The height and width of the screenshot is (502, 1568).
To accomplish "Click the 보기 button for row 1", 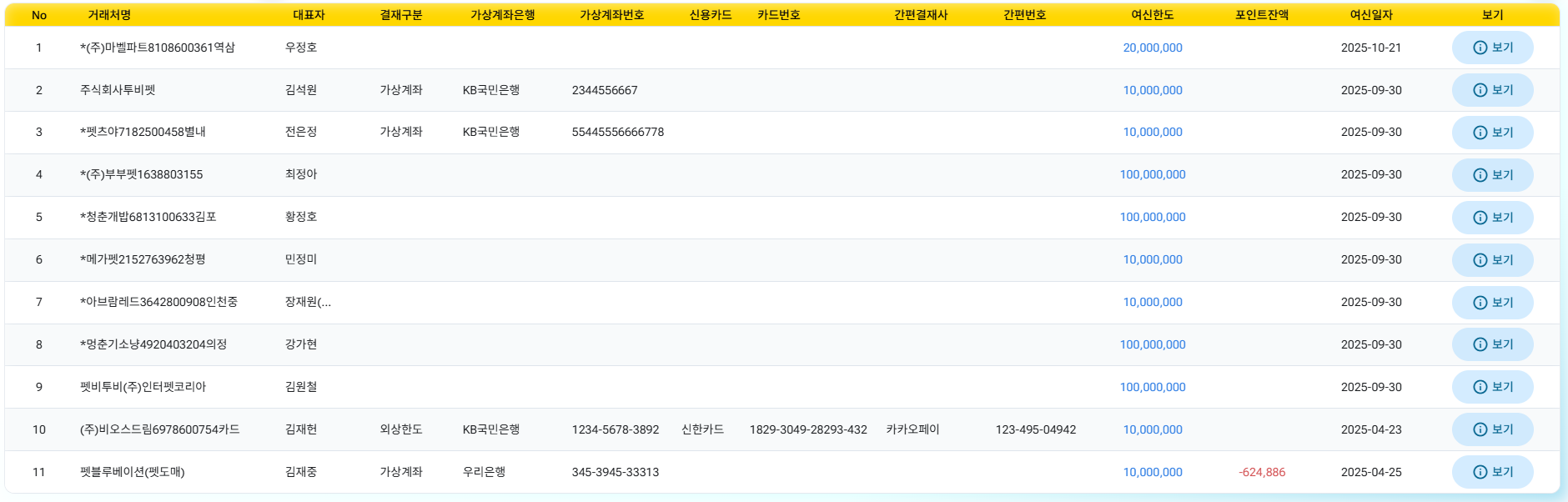I will pos(1492,48).
